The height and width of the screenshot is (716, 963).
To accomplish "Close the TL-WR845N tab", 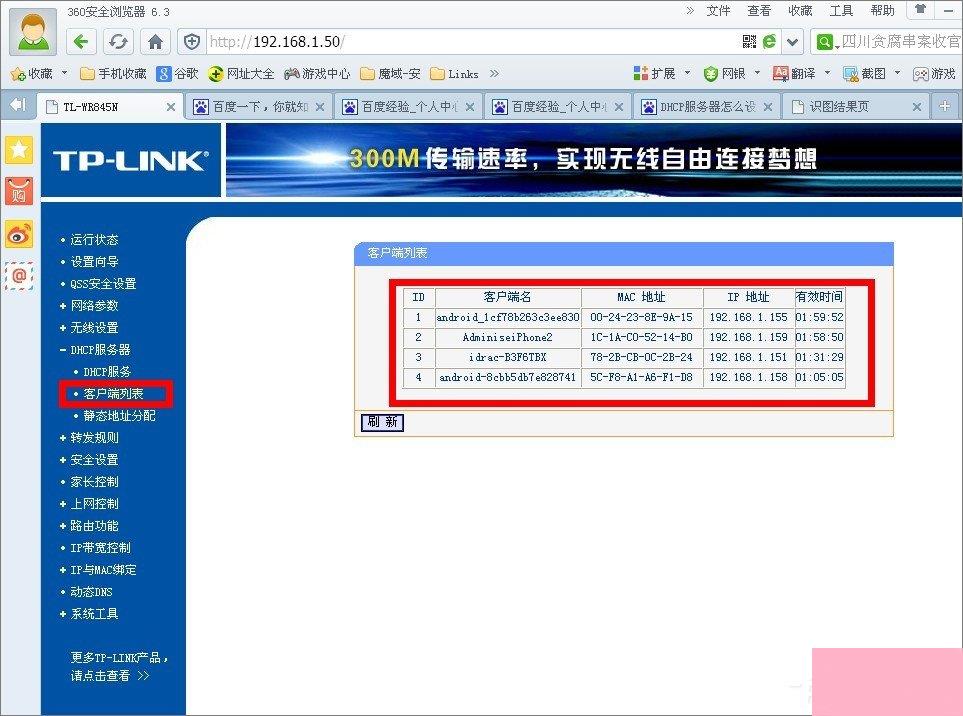I will tap(171, 107).
